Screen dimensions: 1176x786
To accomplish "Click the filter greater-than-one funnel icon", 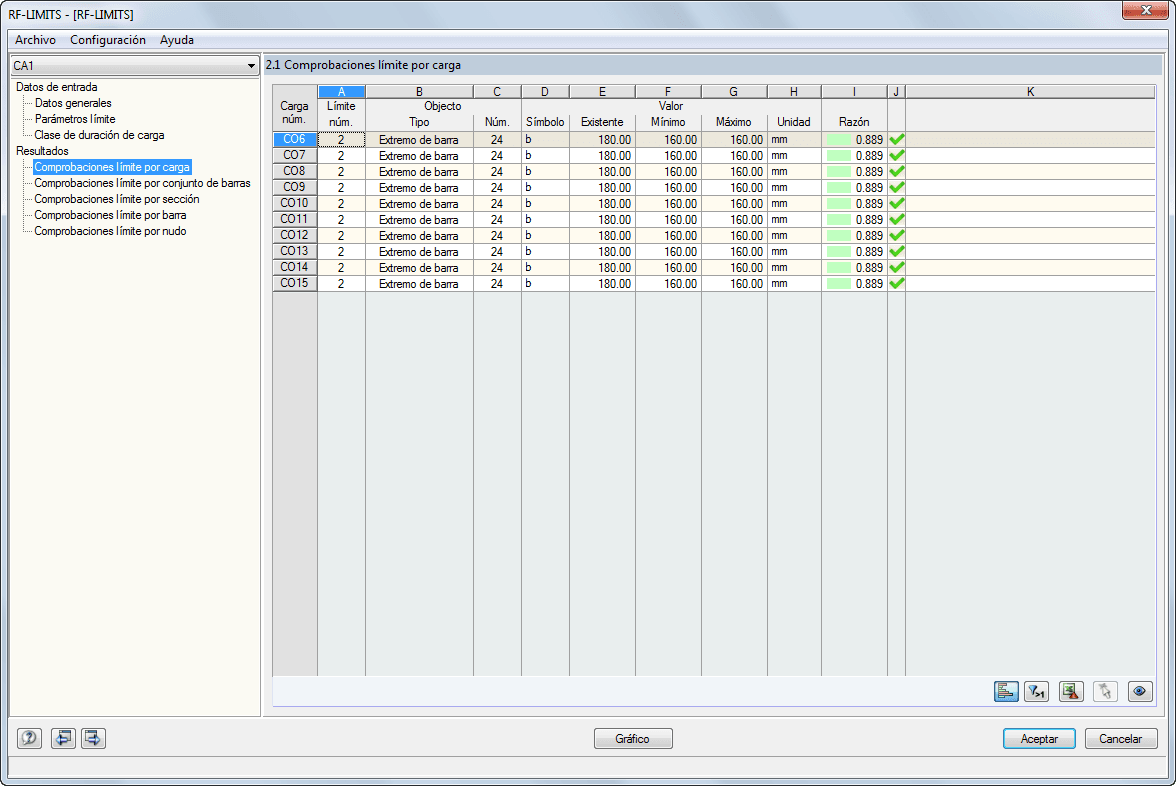I will (1037, 692).
